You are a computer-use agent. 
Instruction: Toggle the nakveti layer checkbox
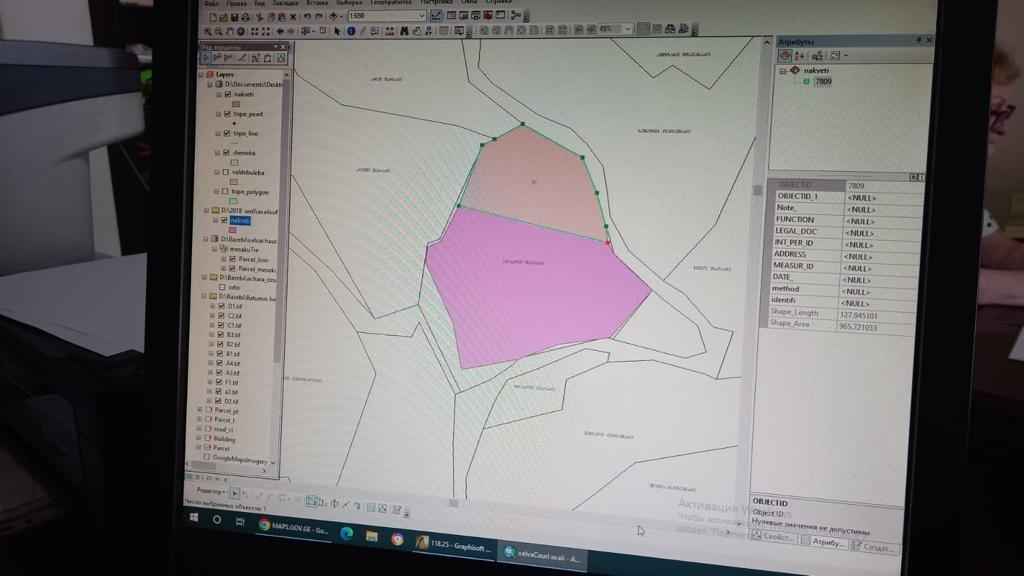click(227, 94)
